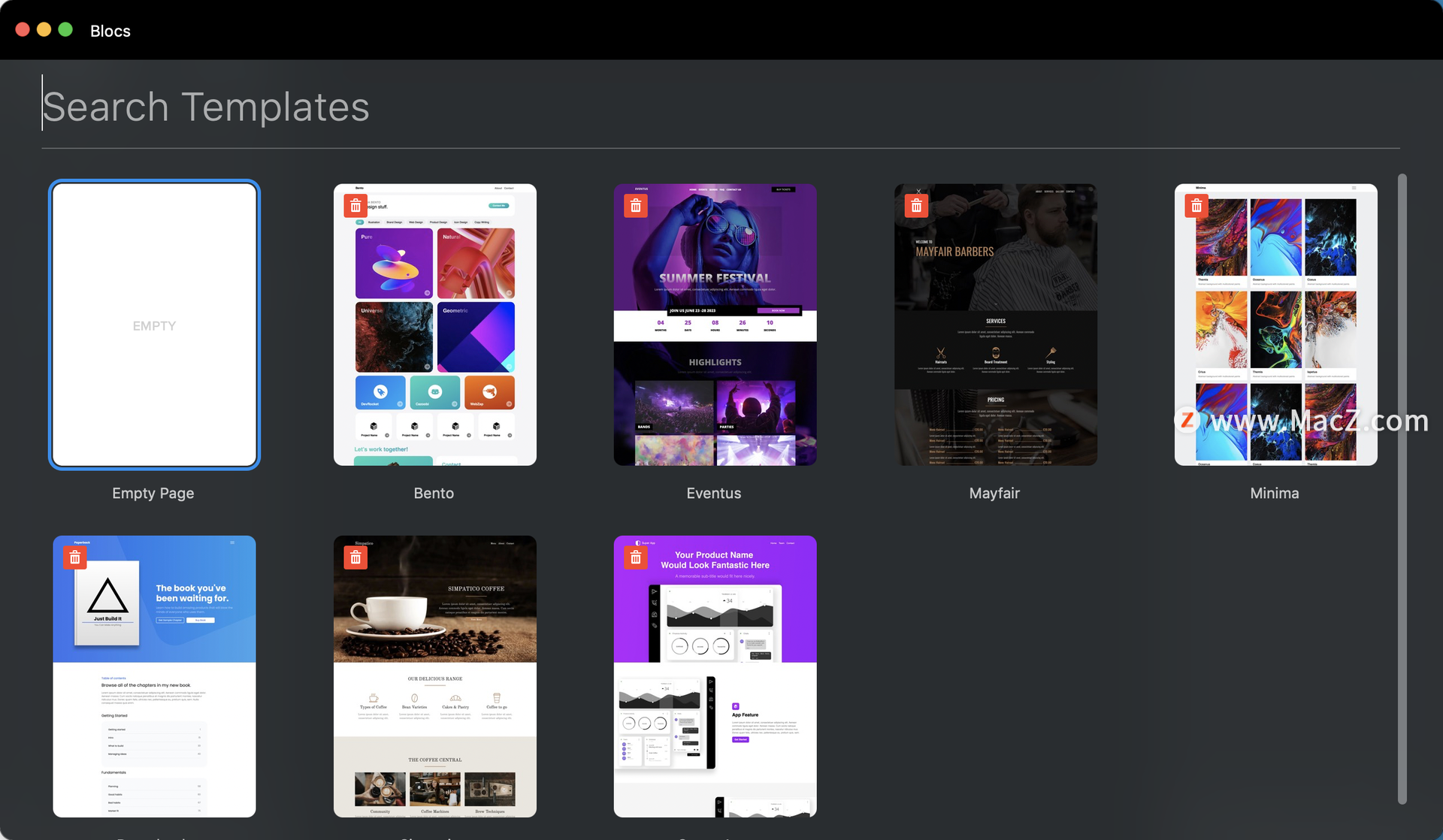
Task: Click the delete icon on Mayfair template
Action: click(916, 206)
